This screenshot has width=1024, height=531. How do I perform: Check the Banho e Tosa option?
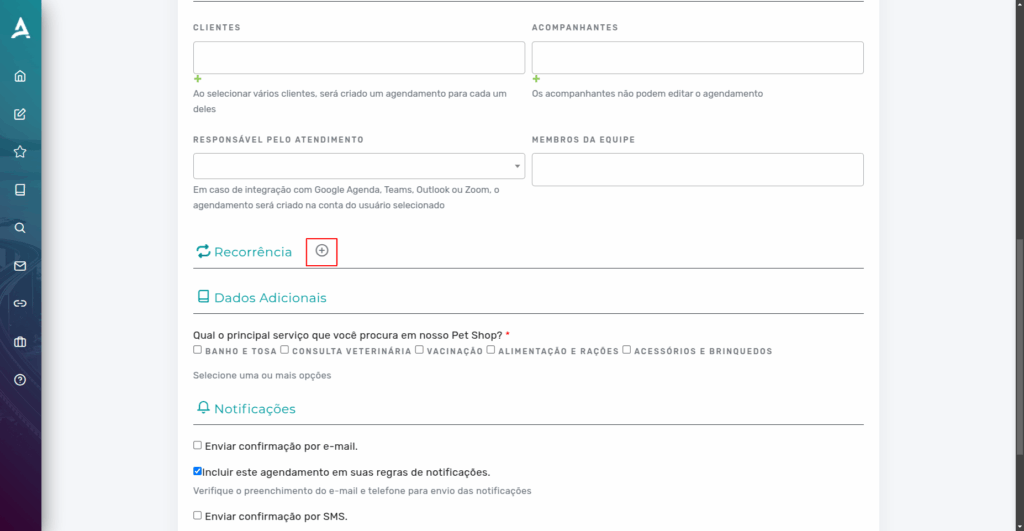coord(197,350)
